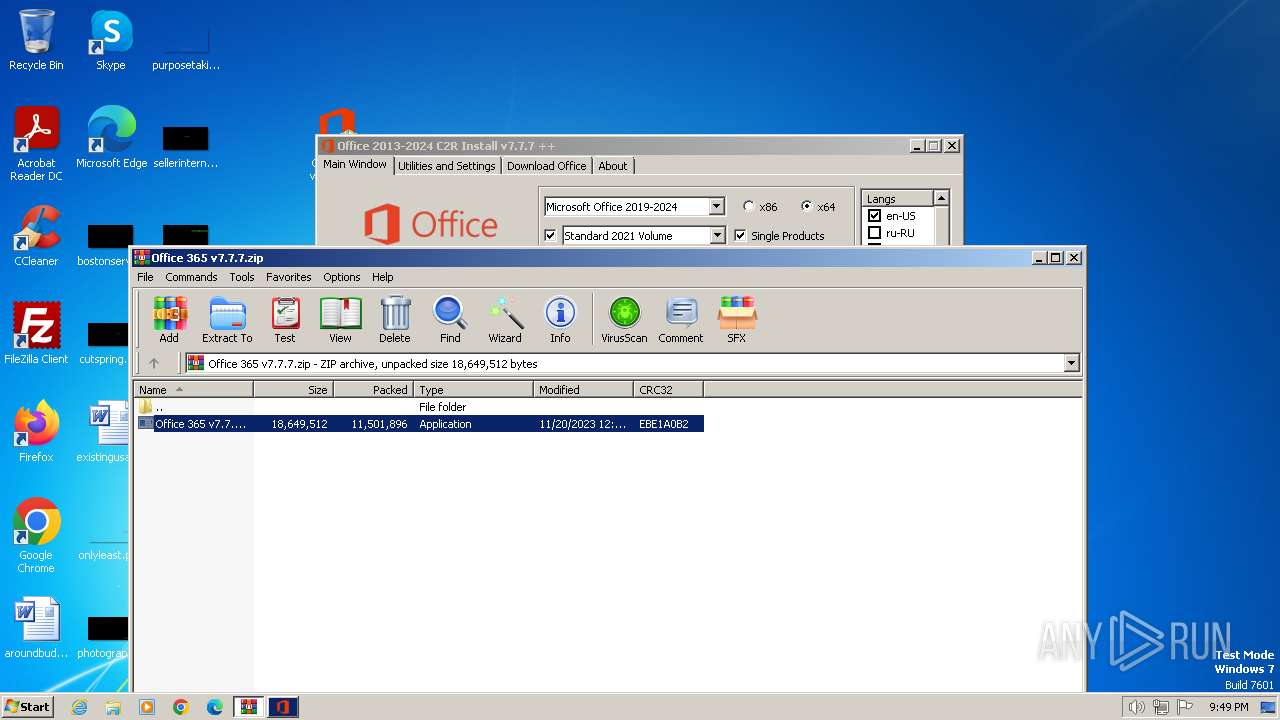Click the Test archive icon

coord(285,320)
